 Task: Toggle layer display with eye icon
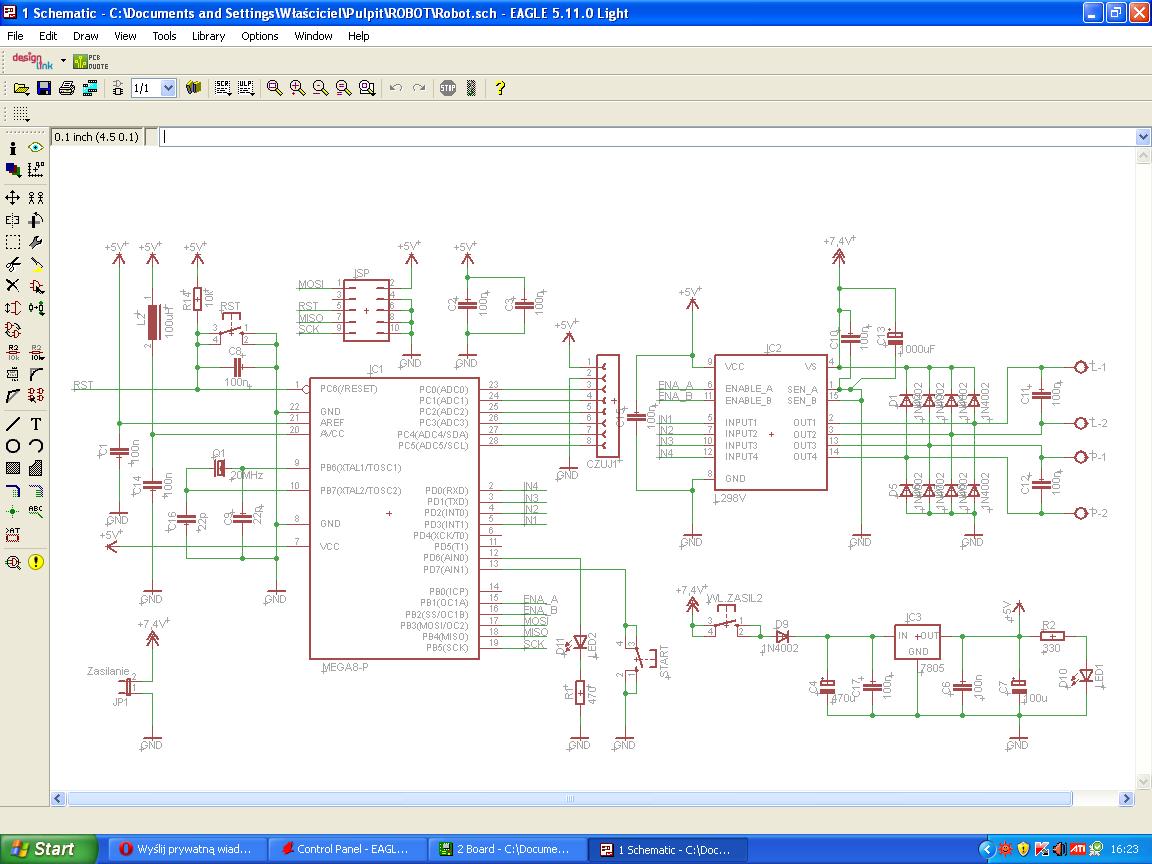[36, 148]
